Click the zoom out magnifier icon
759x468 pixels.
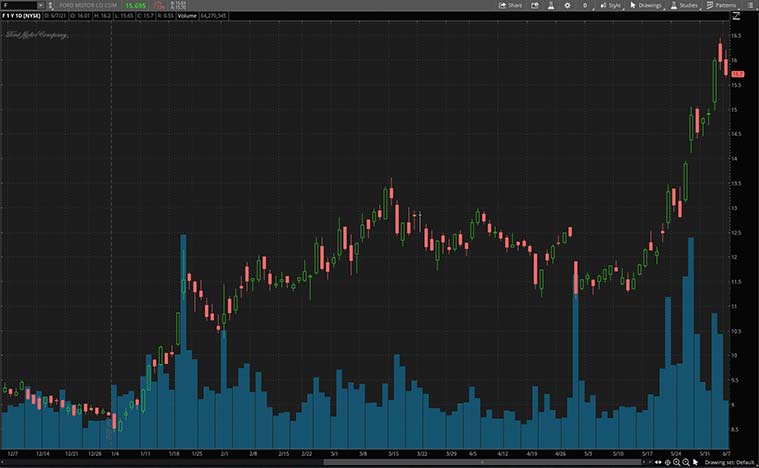pos(686,463)
